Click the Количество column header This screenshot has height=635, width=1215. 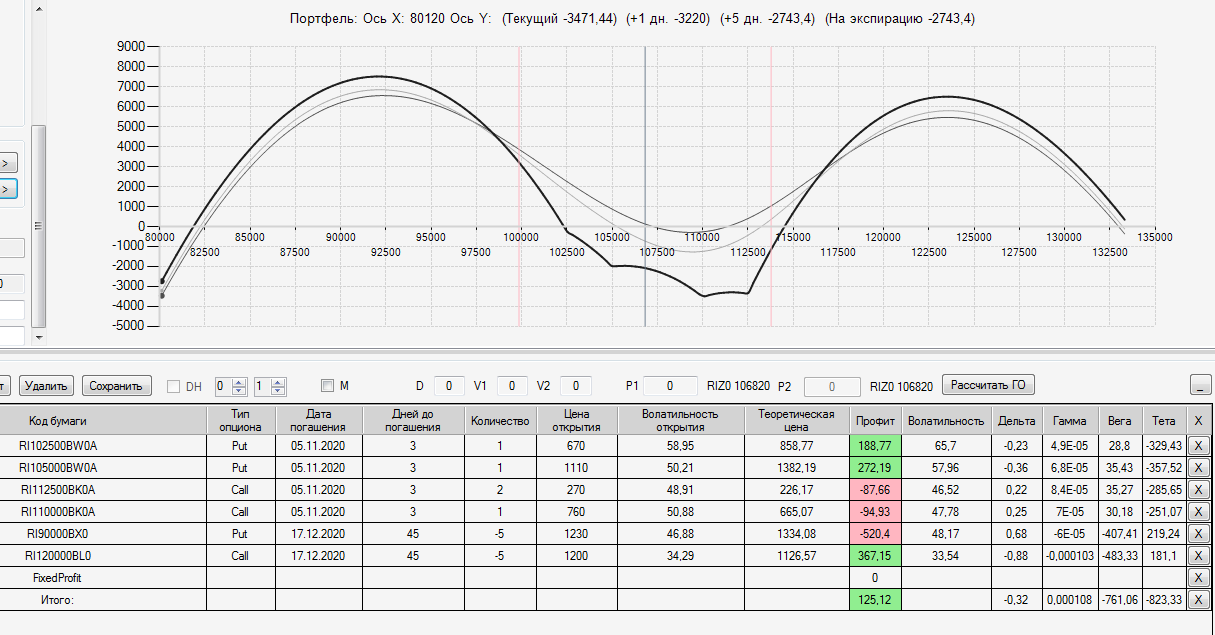(x=499, y=420)
